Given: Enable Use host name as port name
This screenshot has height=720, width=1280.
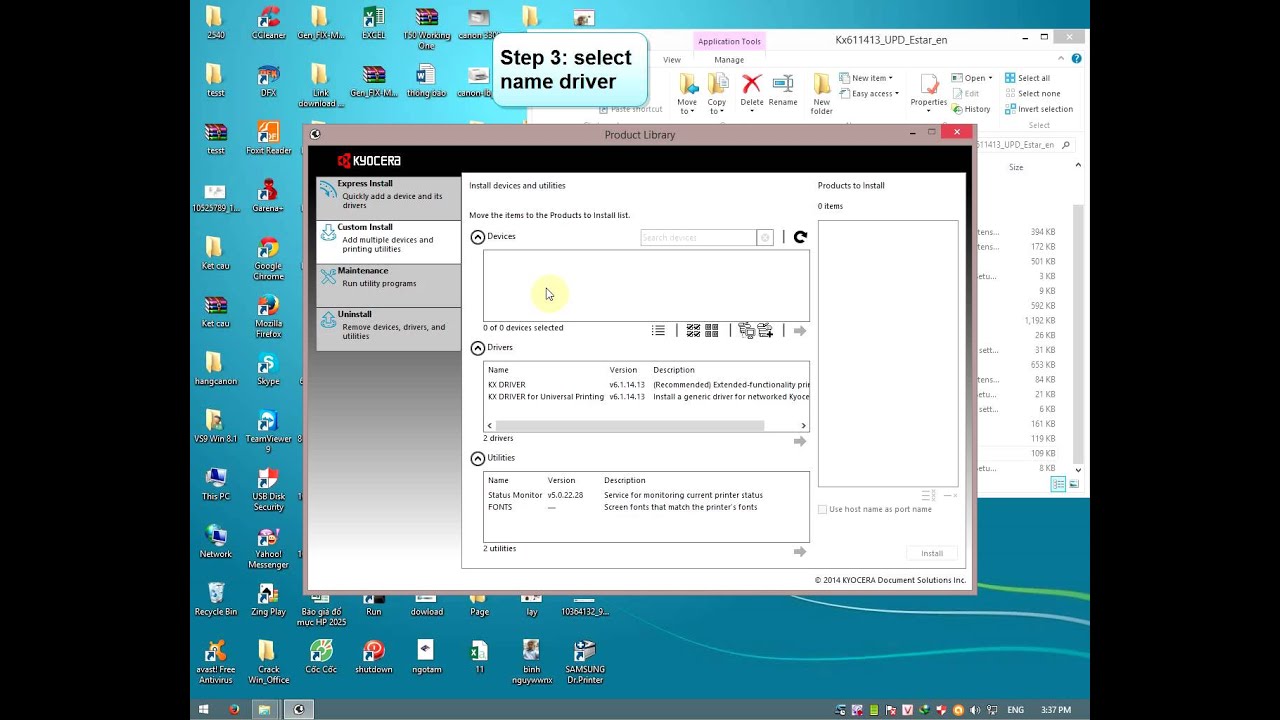Looking at the screenshot, I should (x=823, y=509).
